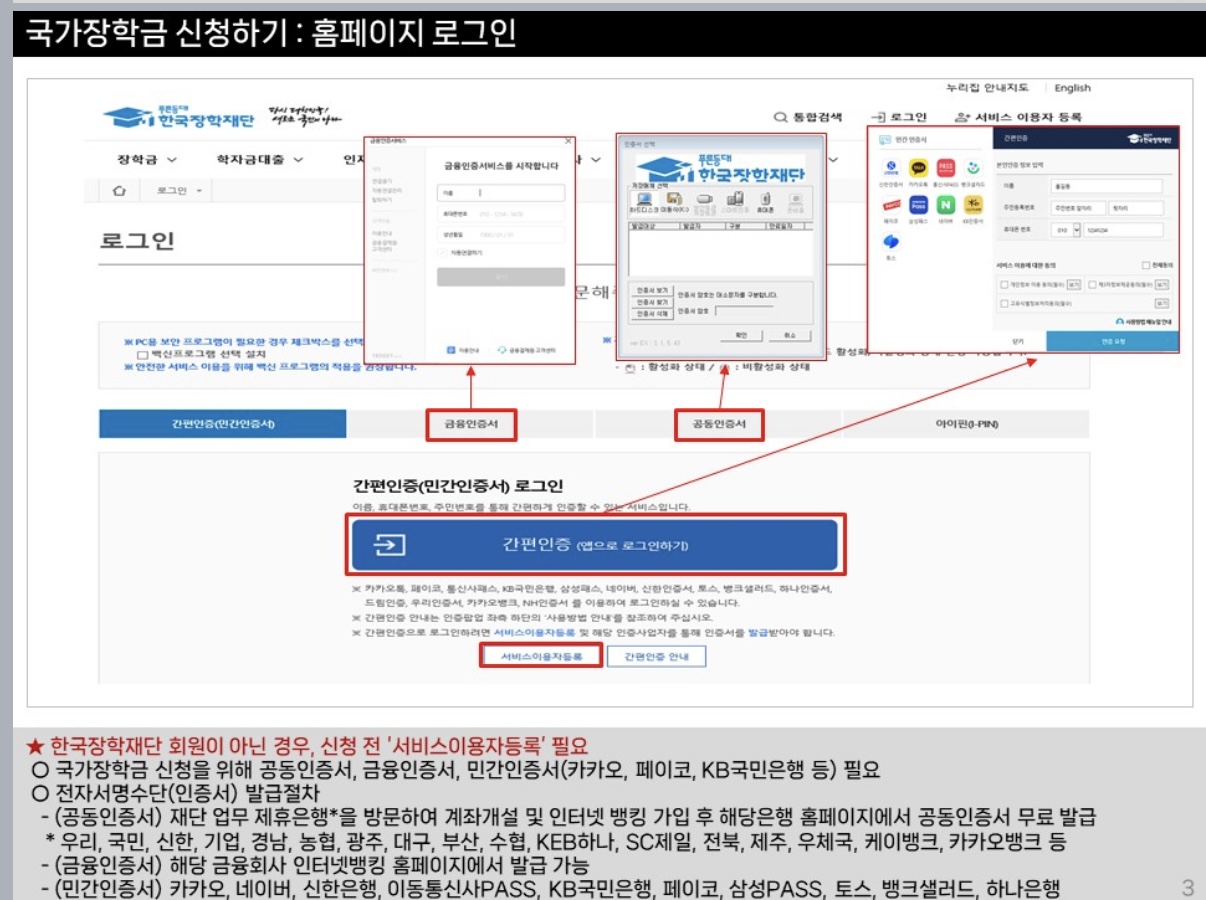
Task: Click the 인증서 보기 button
Action: (652, 290)
